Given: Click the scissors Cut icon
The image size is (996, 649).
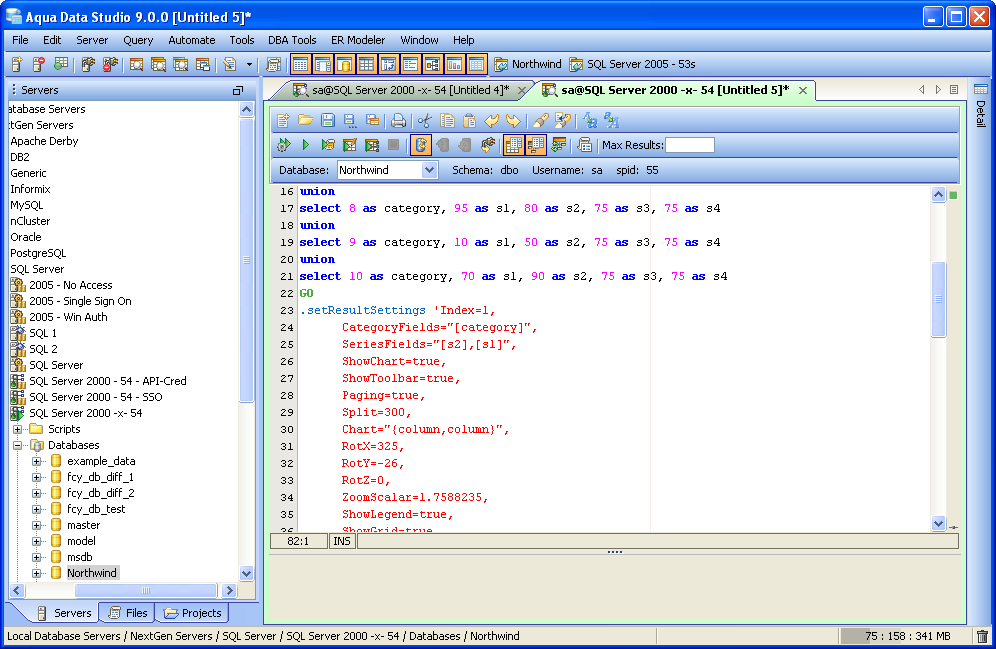Looking at the screenshot, I should (425, 120).
